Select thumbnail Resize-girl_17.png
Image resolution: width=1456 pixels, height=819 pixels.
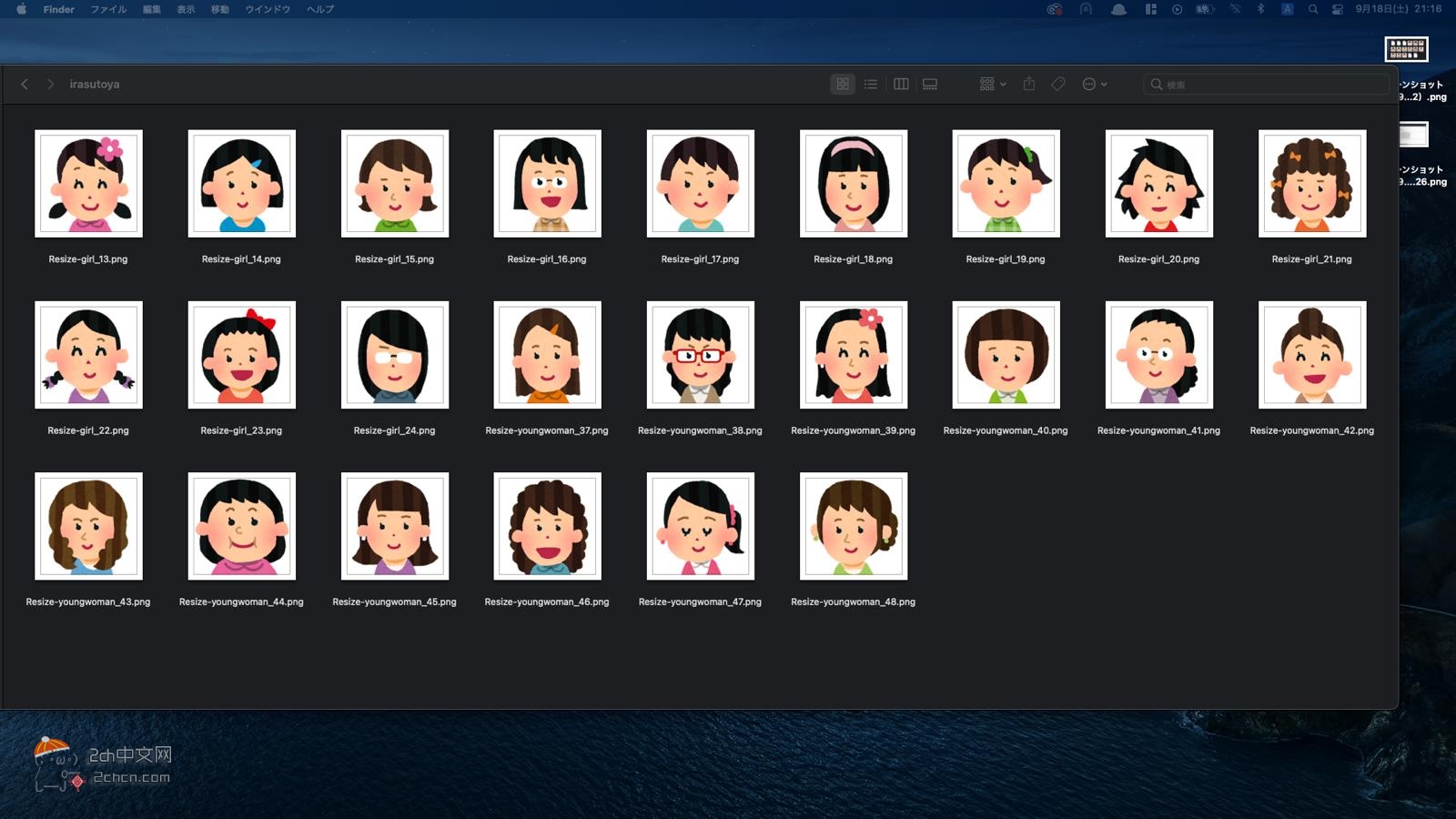coord(700,184)
